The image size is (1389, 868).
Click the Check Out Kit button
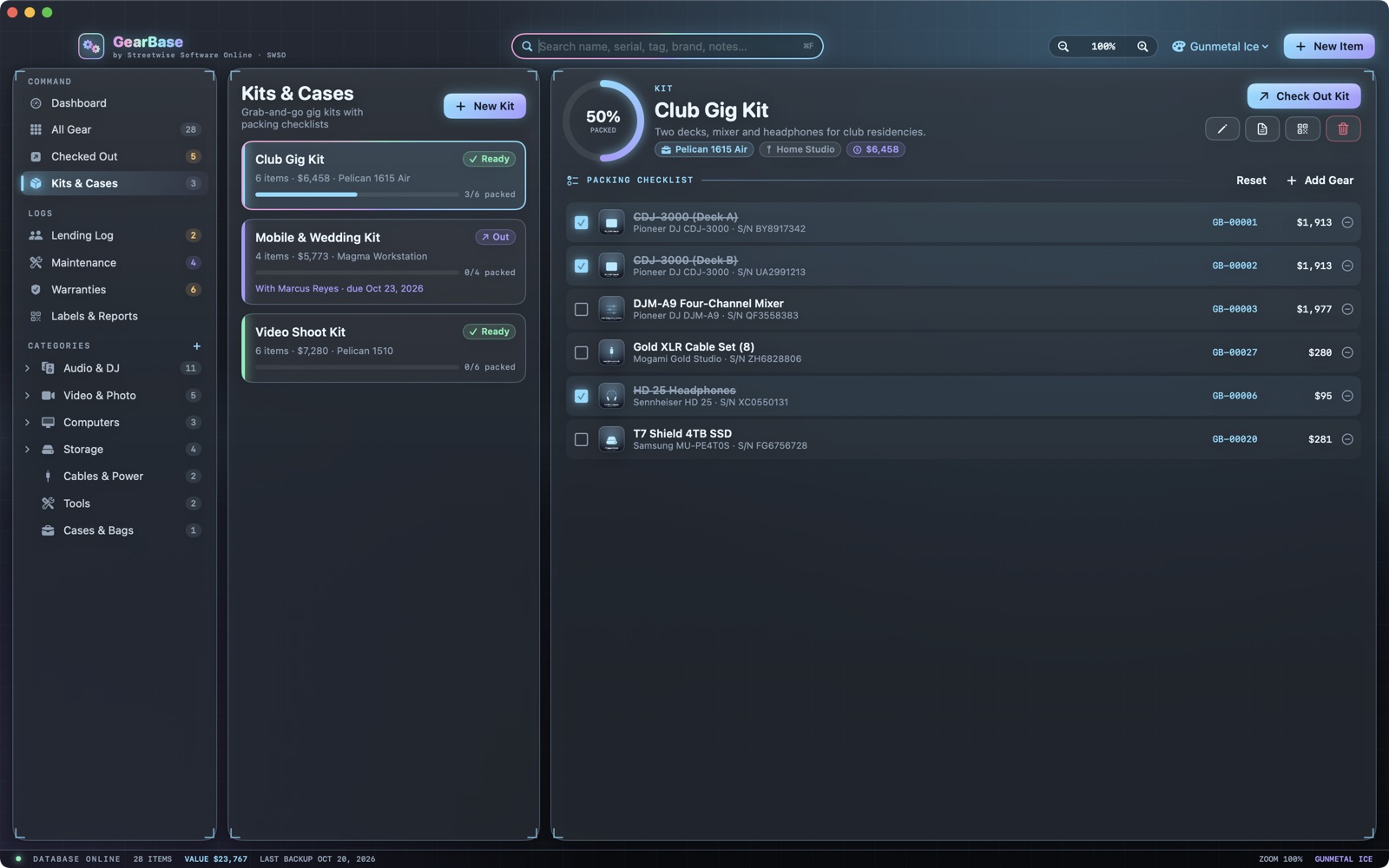(1304, 96)
